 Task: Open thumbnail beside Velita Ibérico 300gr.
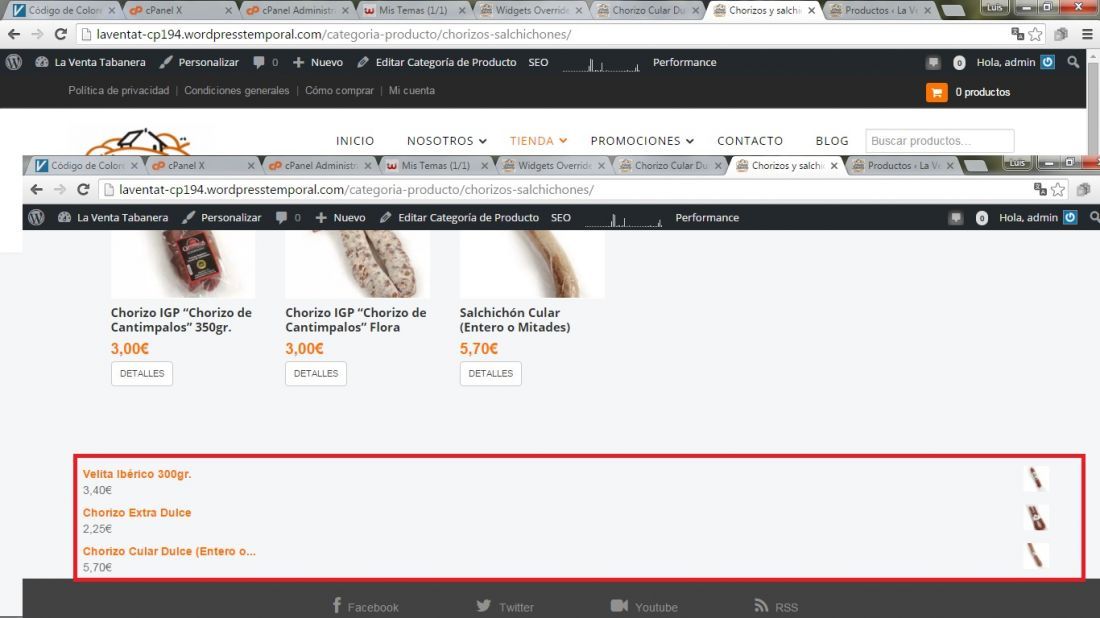click(x=1036, y=479)
